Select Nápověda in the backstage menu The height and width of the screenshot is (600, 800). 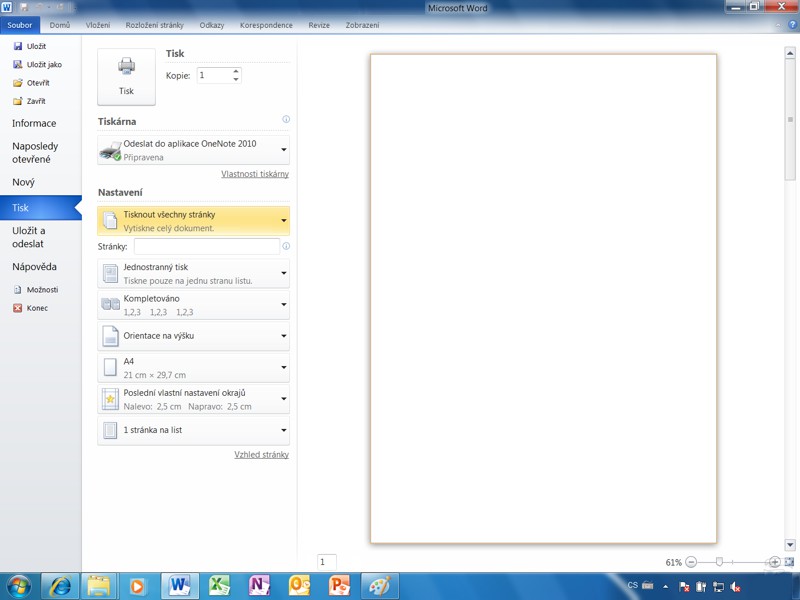[34, 267]
